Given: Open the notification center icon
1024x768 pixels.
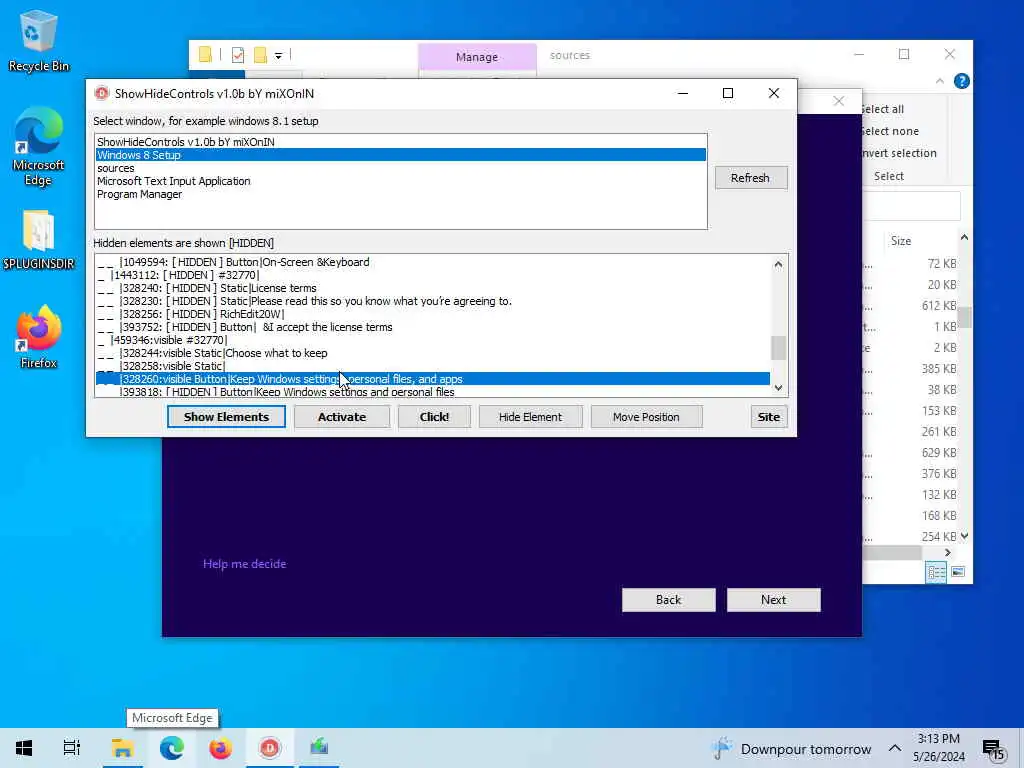Looking at the screenshot, I should click(993, 749).
